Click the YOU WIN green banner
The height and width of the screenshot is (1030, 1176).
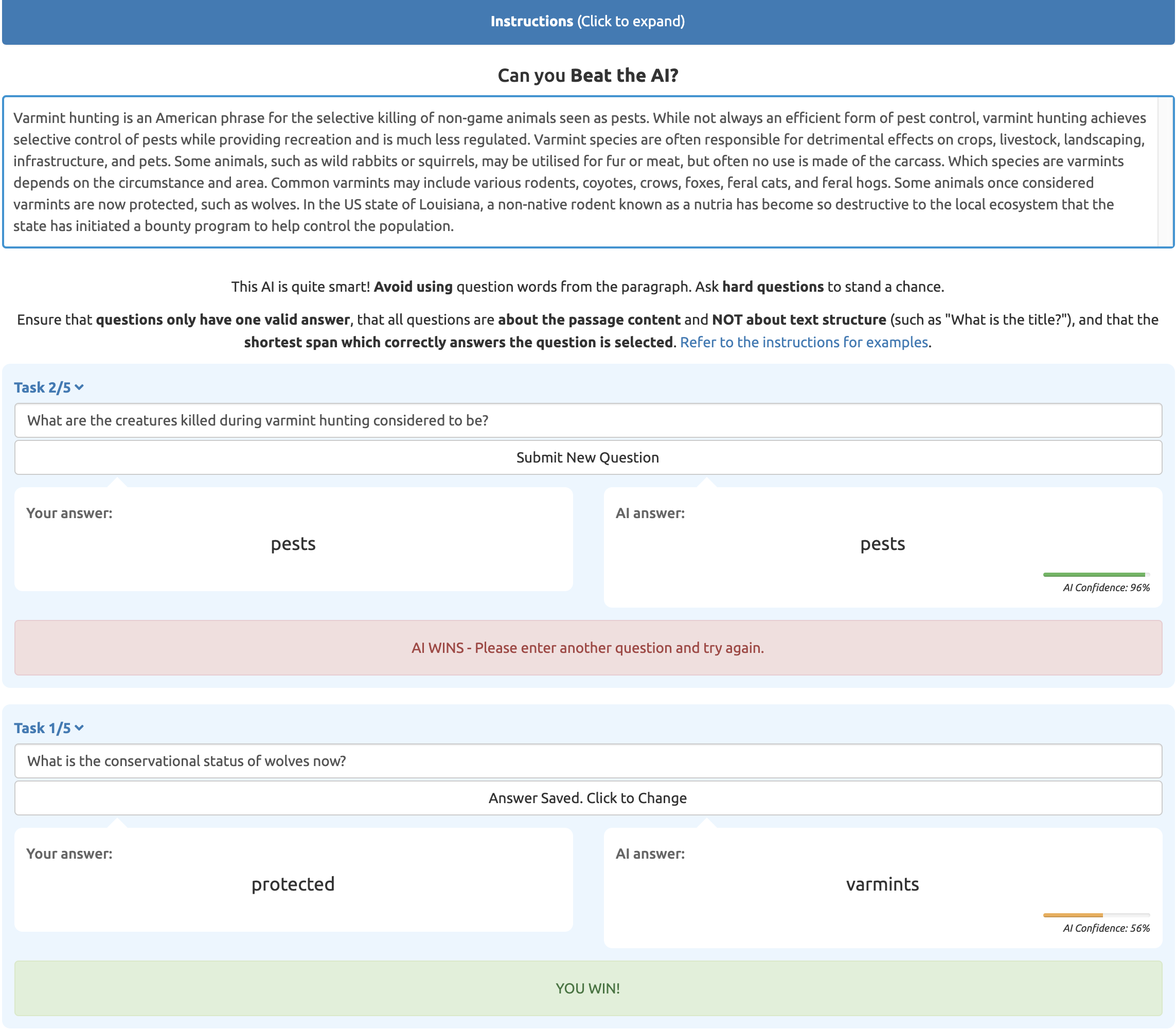pyautogui.click(x=587, y=988)
